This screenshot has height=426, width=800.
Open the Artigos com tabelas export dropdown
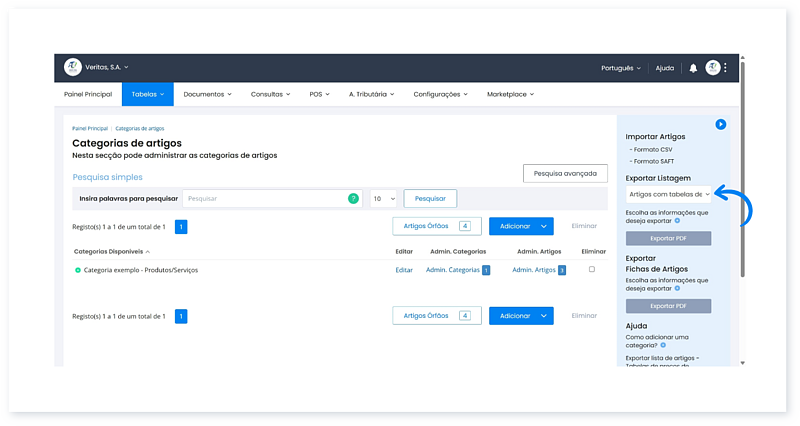668,194
